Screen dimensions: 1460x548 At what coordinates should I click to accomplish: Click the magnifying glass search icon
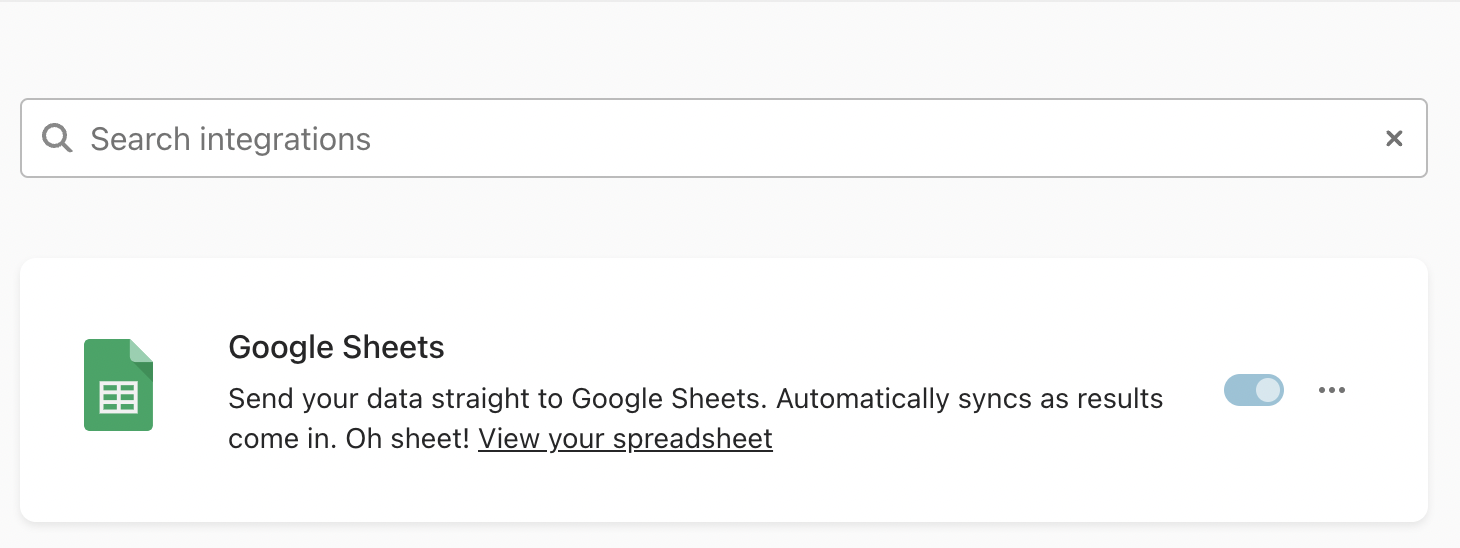click(x=57, y=139)
